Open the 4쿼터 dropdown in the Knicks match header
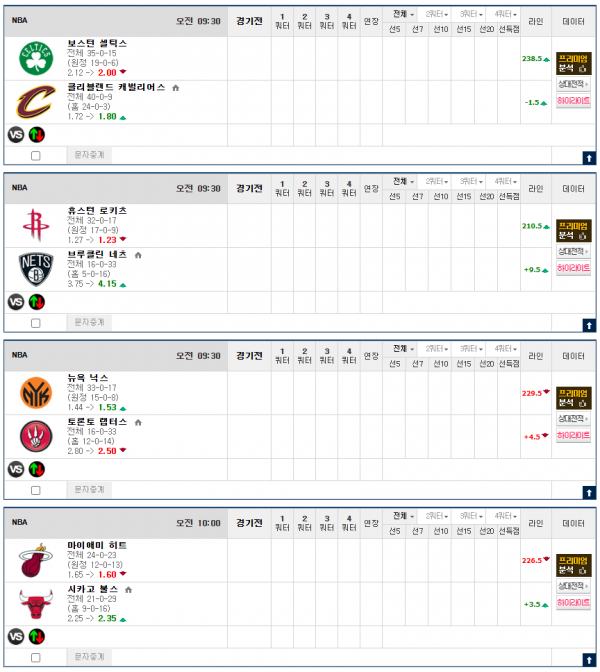The height and width of the screenshot is (672, 600). coord(506,349)
